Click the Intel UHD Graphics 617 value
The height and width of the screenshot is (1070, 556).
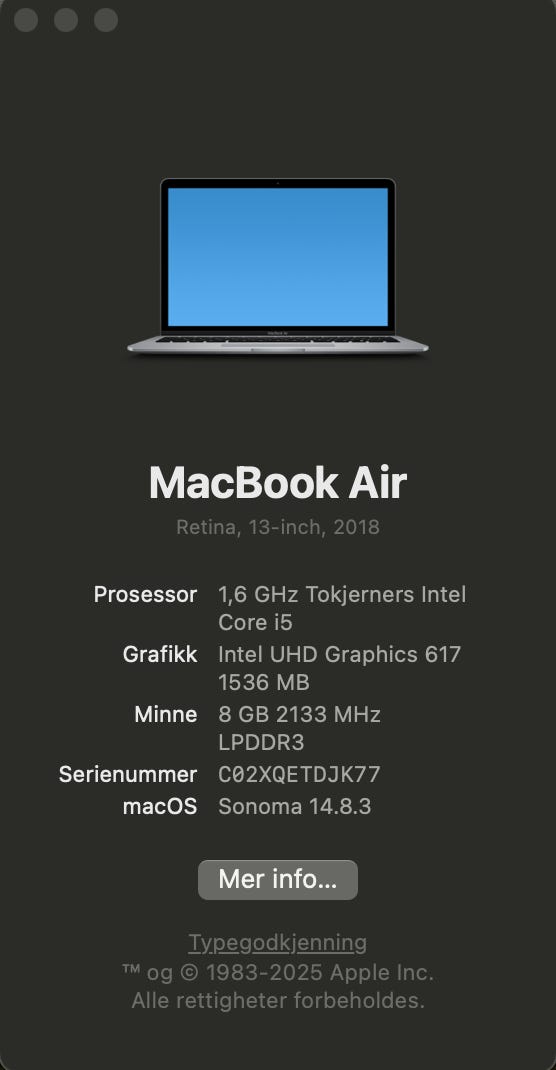[x=340, y=654]
